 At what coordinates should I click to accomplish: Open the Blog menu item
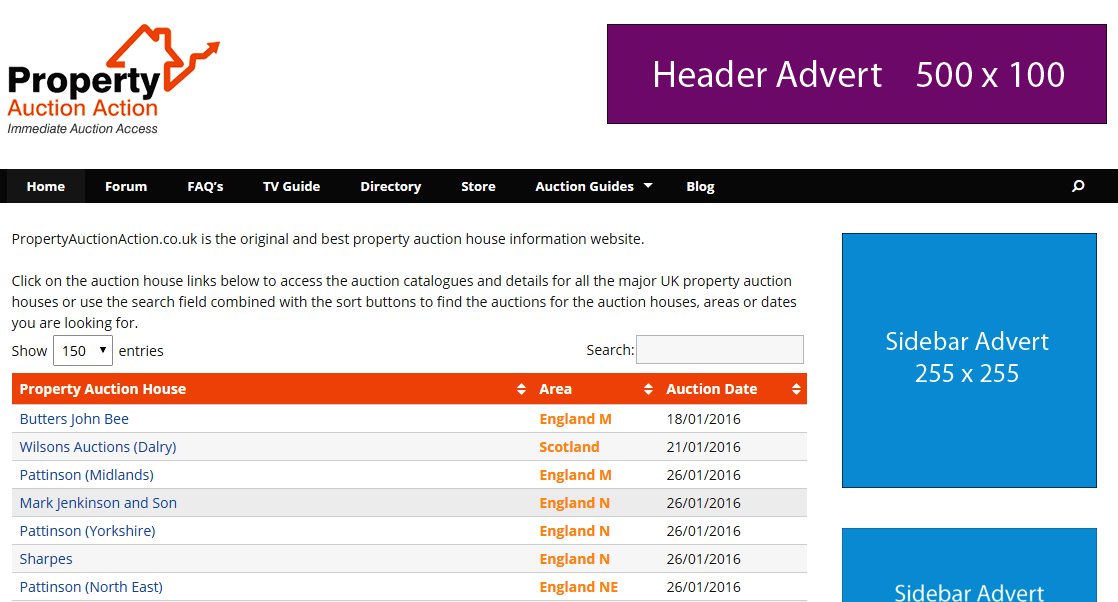point(700,186)
